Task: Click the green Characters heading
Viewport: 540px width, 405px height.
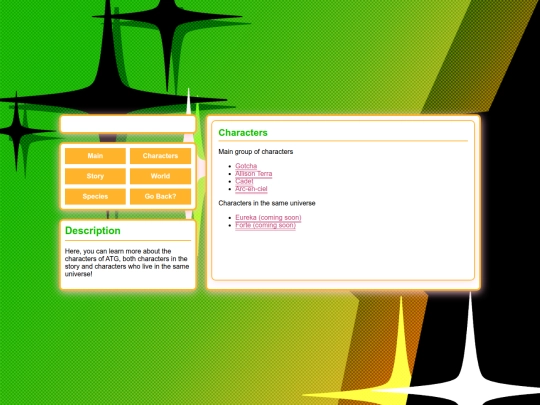Action: [243, 133]
